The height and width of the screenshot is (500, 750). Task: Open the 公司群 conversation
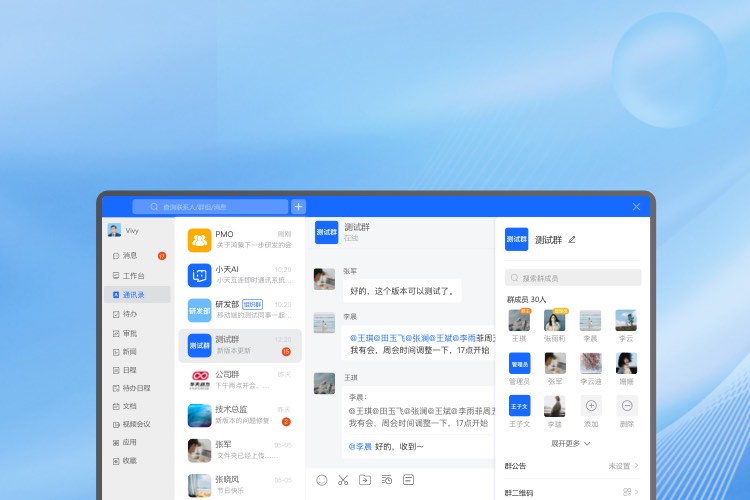[240, 380]
